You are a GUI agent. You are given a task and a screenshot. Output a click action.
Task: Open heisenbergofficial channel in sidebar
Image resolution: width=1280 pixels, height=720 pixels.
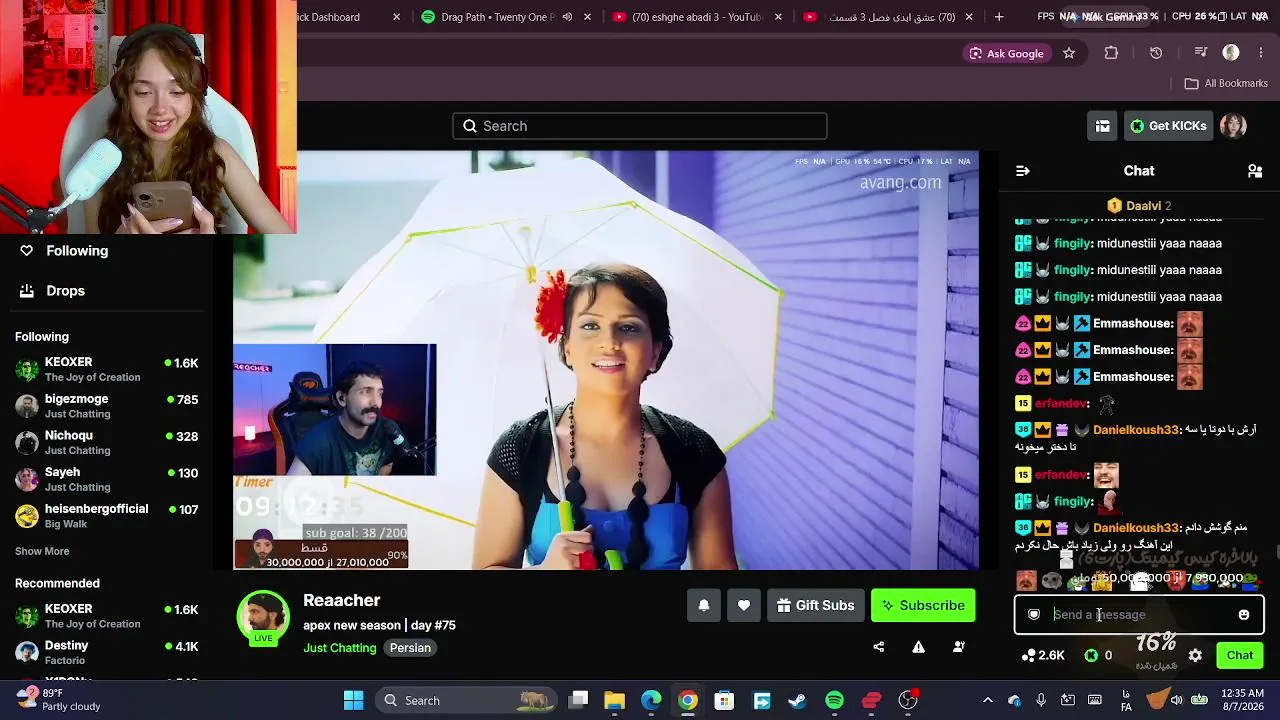107,516
